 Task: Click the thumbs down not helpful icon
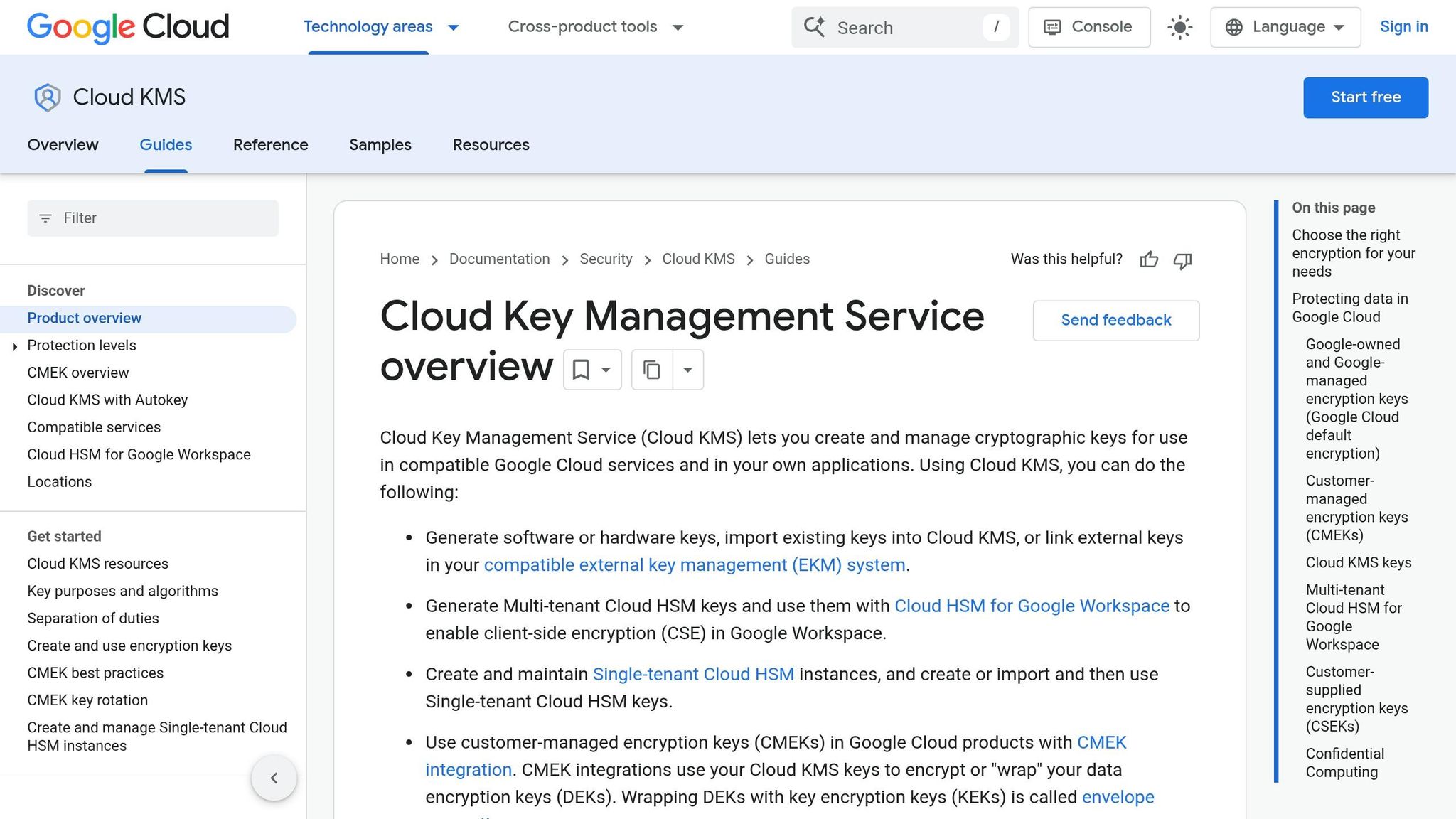pos(1182,260)
